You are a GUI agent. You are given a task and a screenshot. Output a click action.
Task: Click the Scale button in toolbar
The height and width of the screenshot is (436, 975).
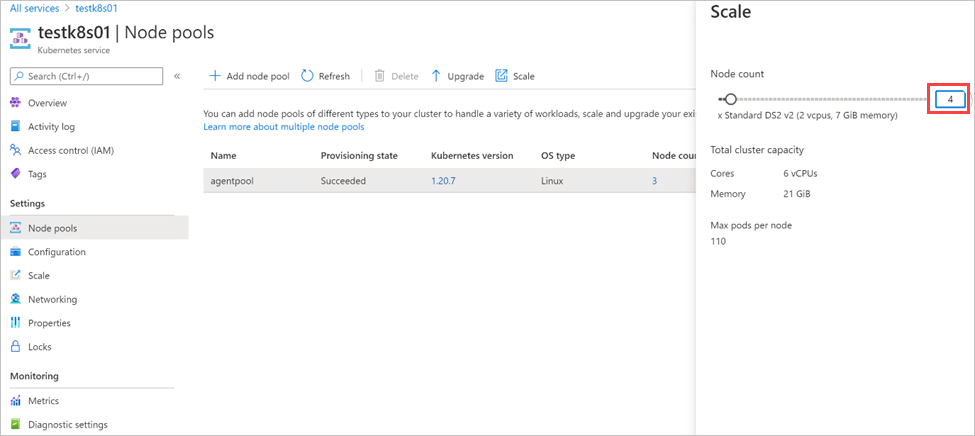[516, 76]
